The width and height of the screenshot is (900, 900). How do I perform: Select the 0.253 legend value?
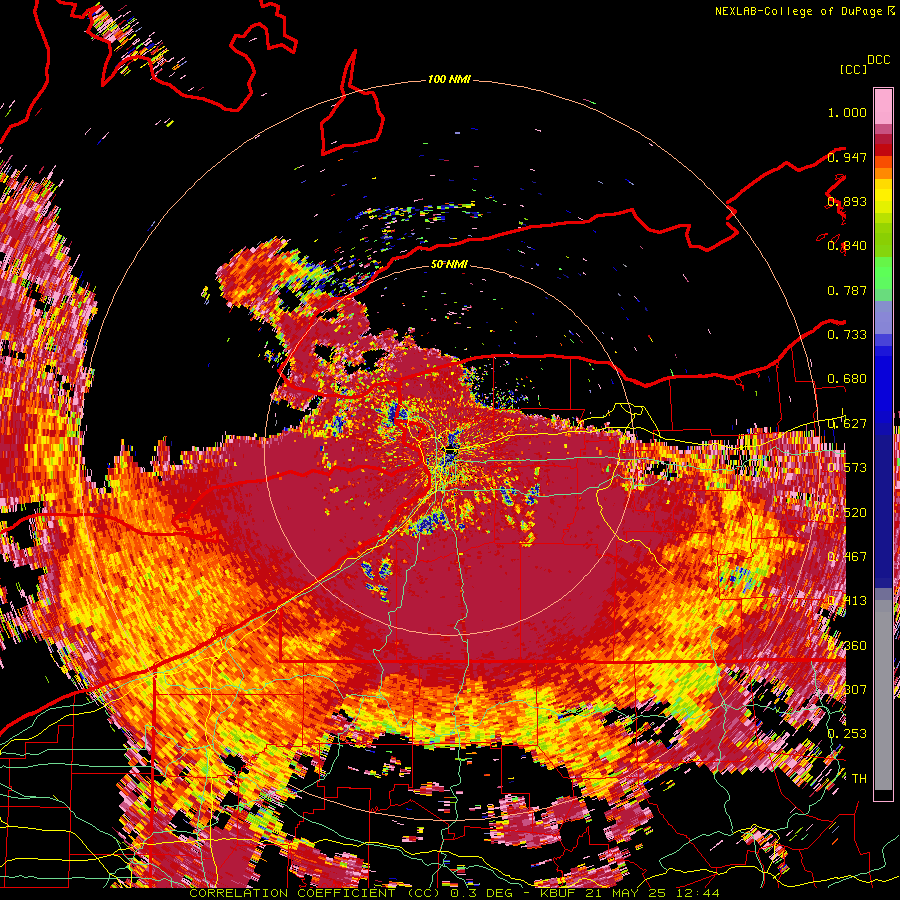tap(847, 734)
